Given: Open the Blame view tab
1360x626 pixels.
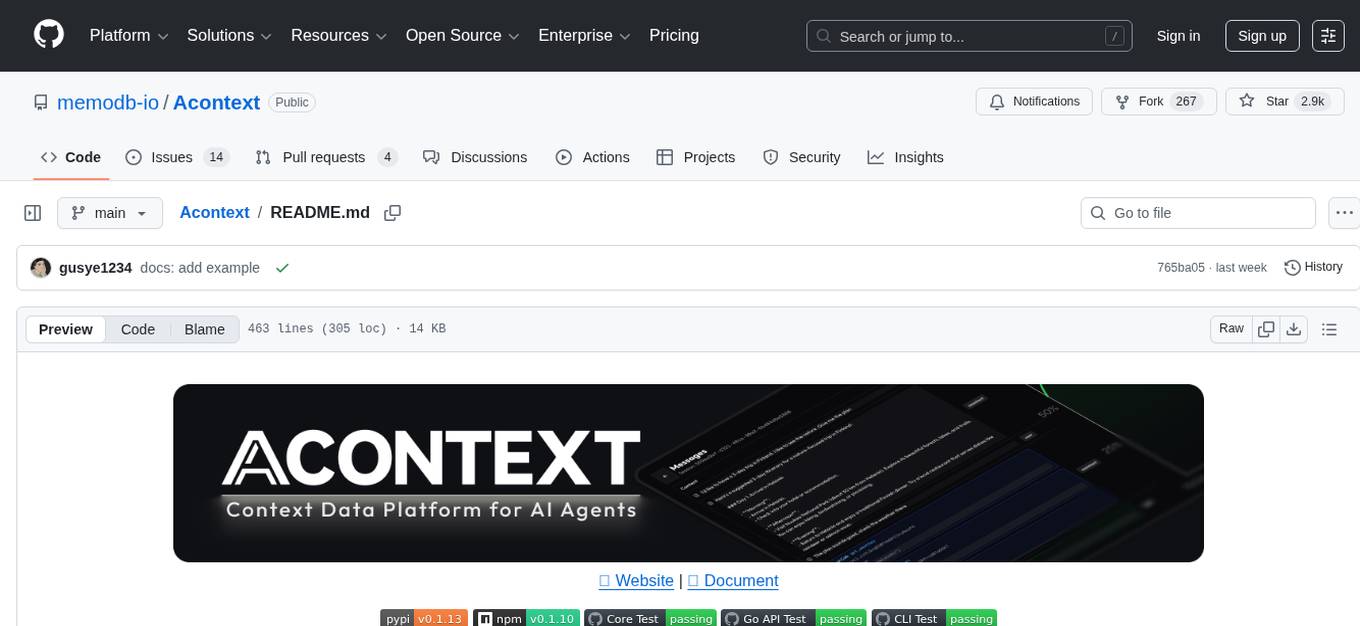Looking at the screenshot, I should coord(204,329).
